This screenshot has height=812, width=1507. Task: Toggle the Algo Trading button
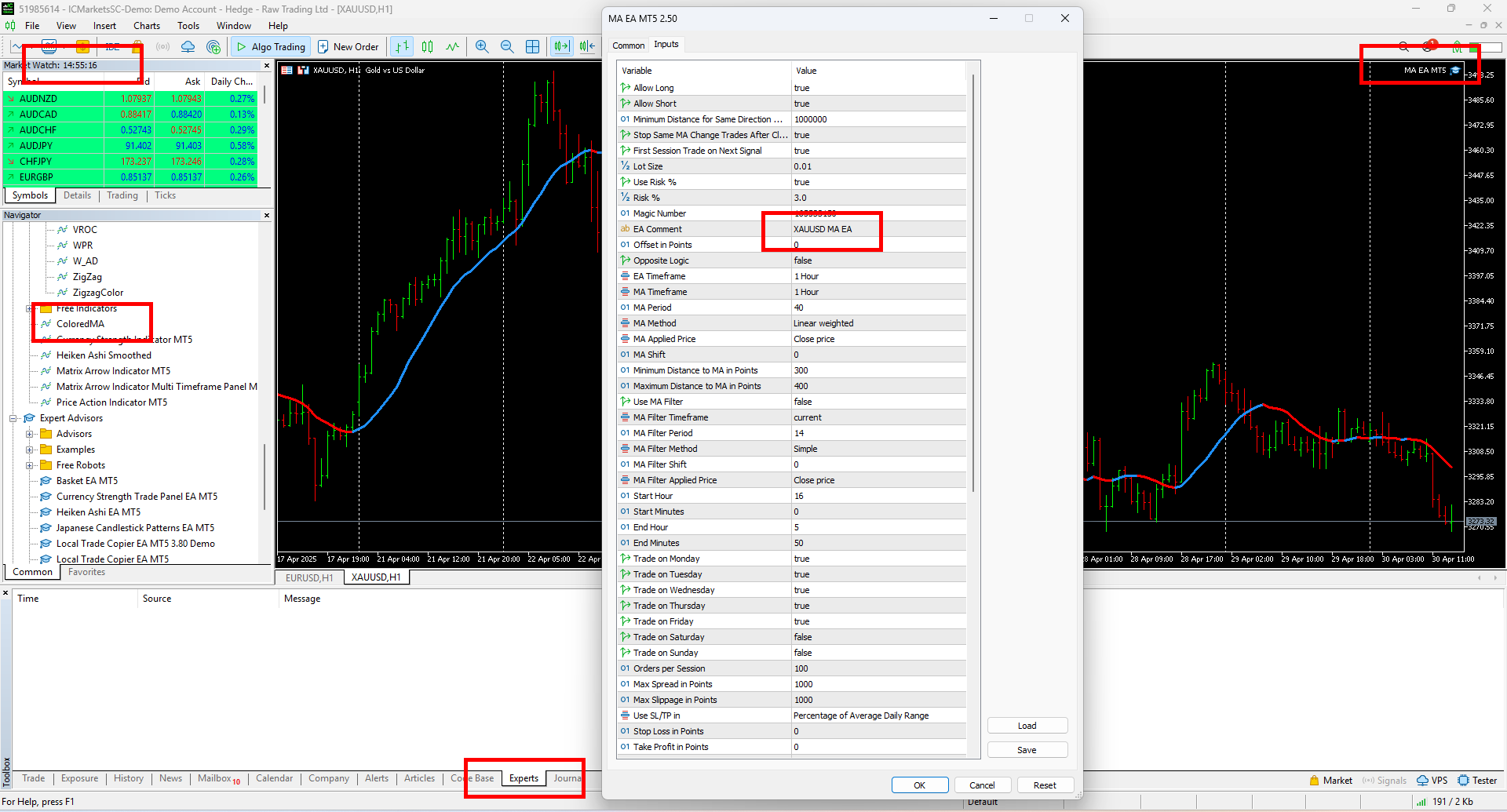coord(271,47)
